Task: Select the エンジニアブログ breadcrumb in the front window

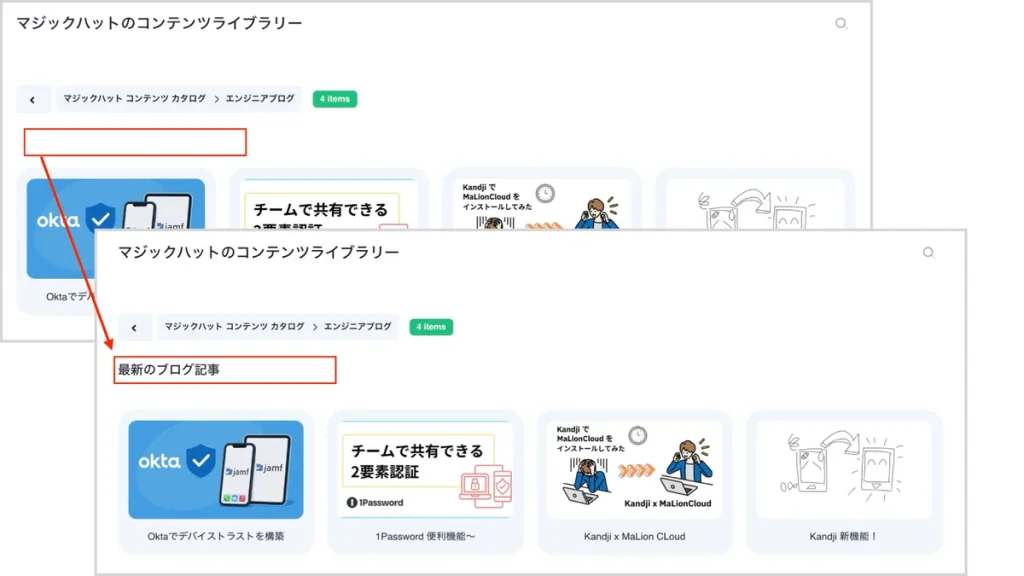Action: pyautogui.click(x=357, y=327)
